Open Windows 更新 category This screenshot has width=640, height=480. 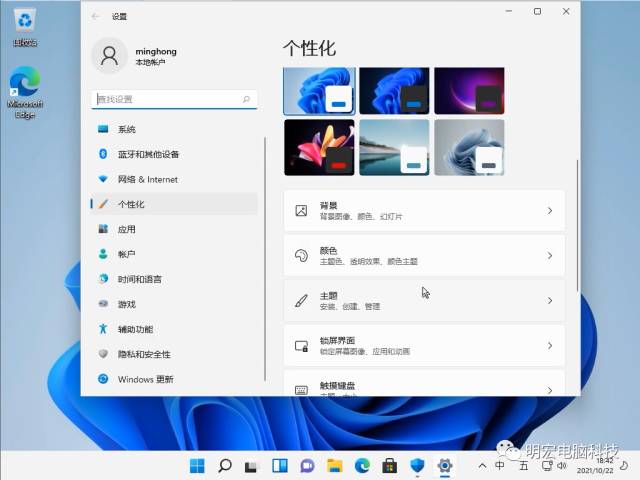(175, 379)
